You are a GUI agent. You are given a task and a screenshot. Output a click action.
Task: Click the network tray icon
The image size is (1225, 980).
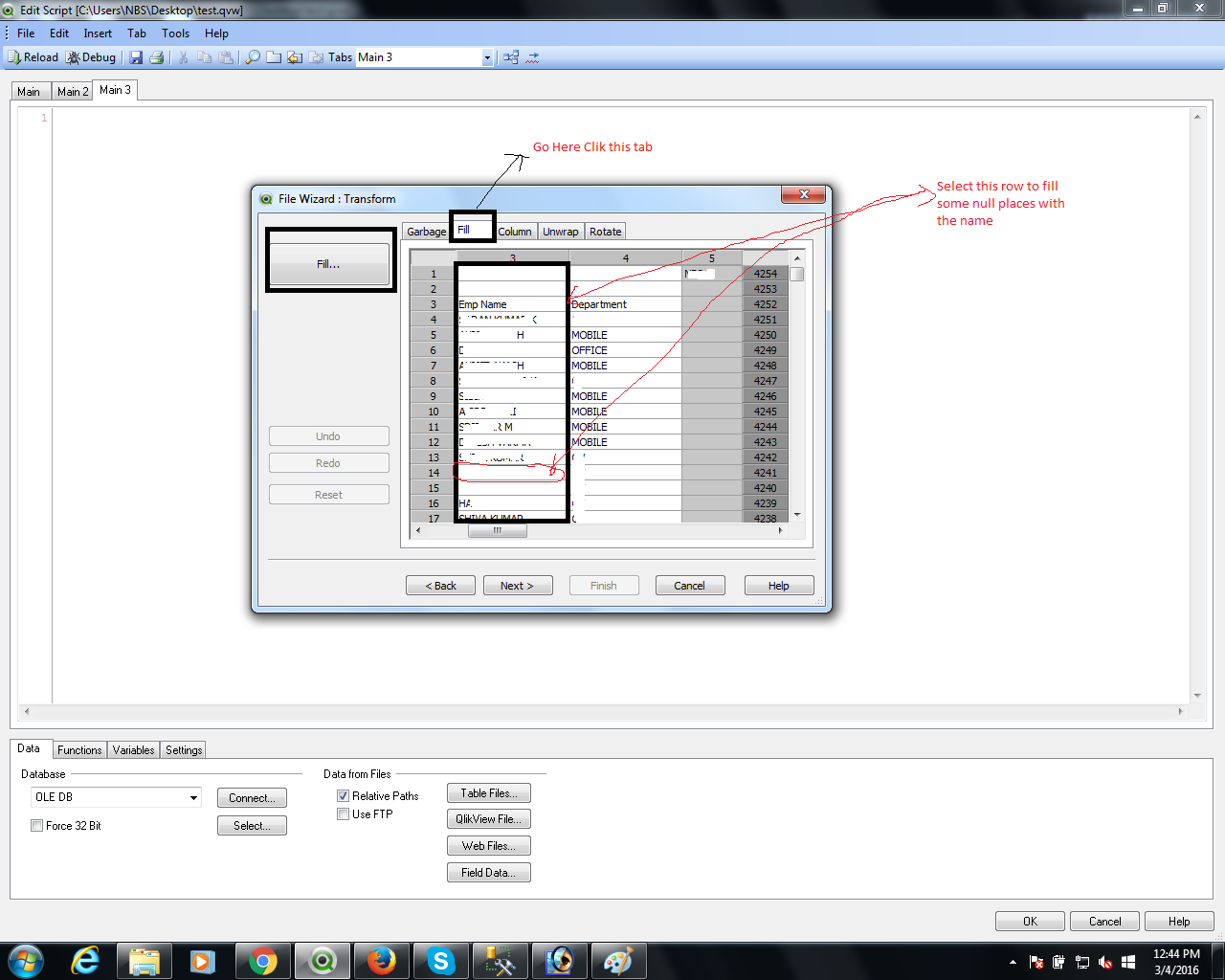[x=1082, y=962]
